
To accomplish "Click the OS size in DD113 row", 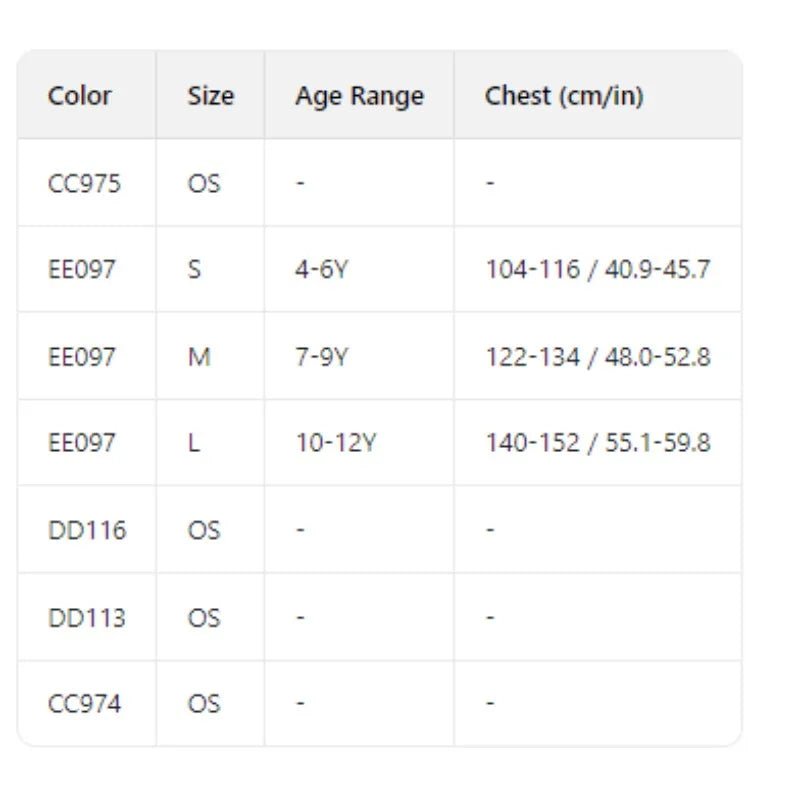I will (204, 617).
